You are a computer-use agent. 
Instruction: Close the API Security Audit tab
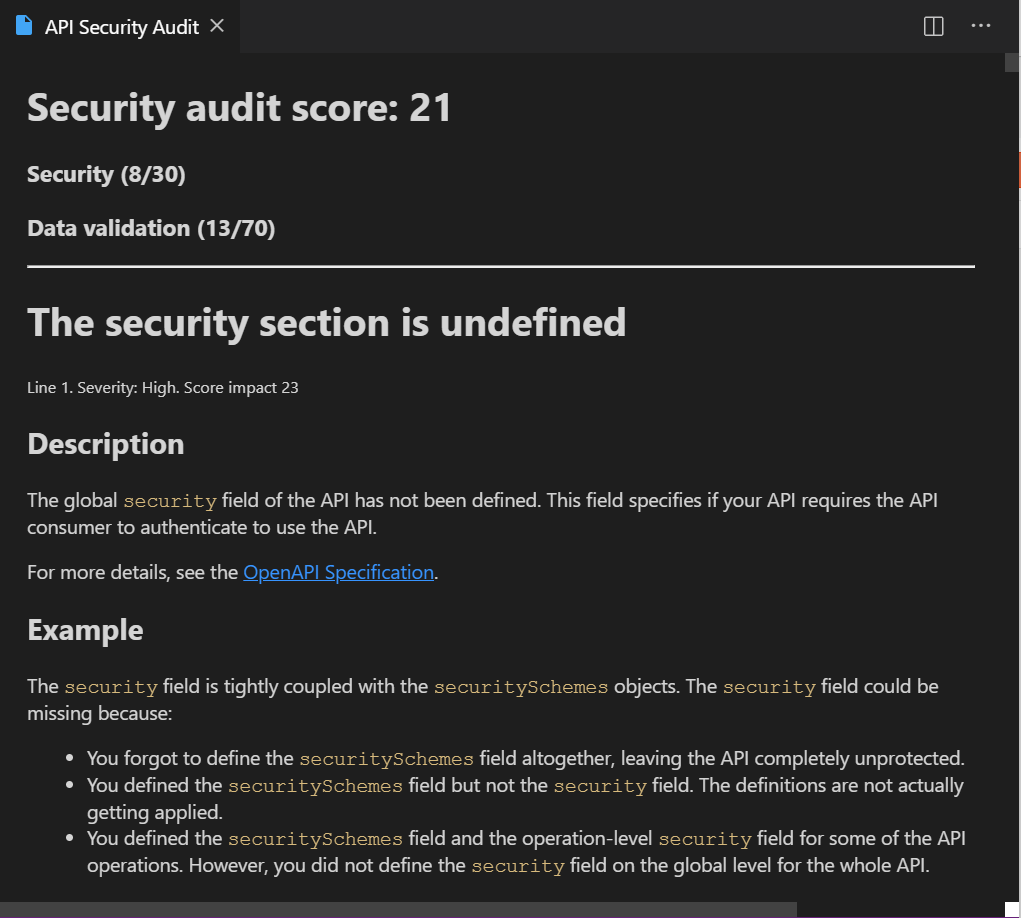tap(217, 27)
